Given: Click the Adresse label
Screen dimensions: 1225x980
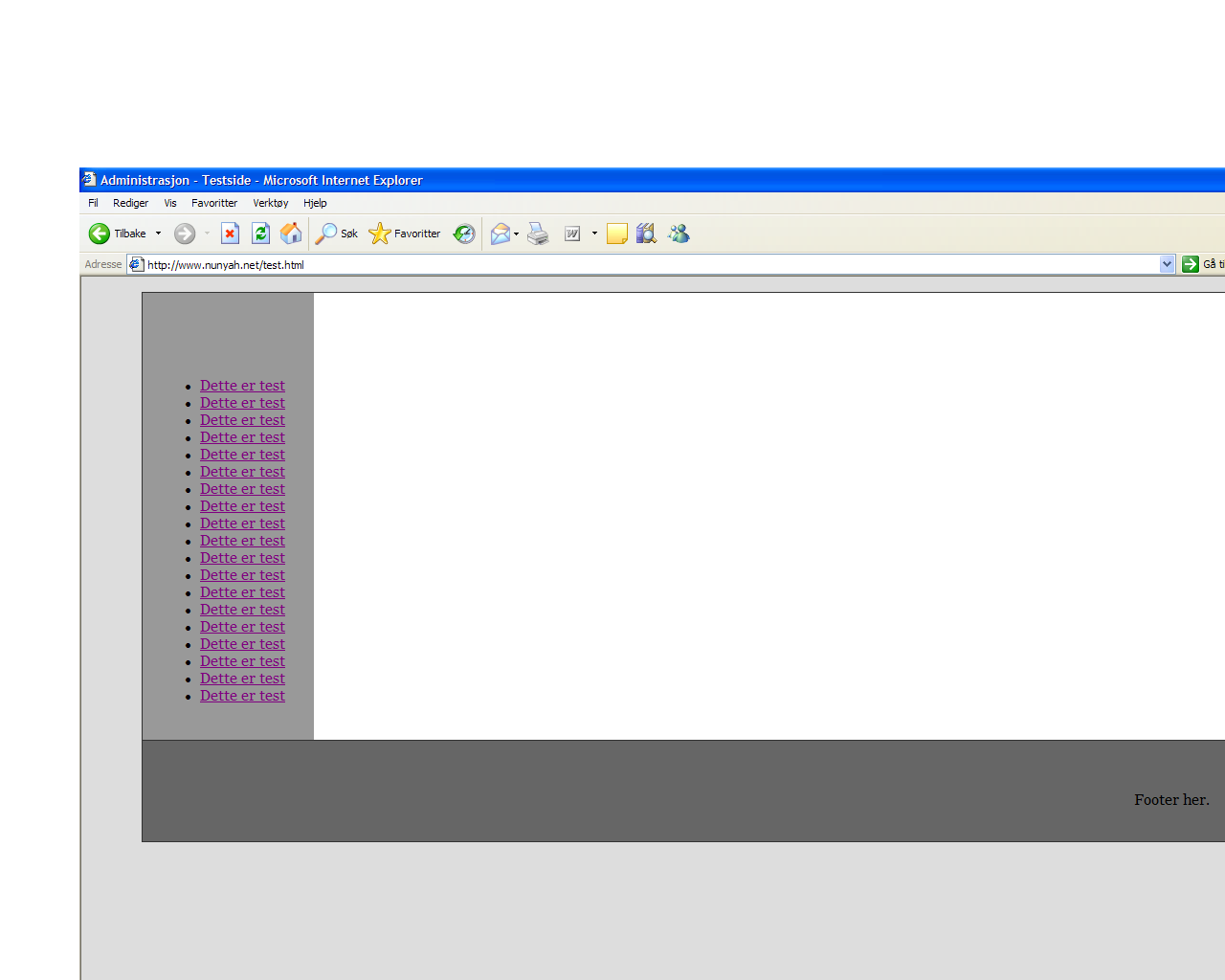Looking at the screenshot, I should (103, 265).
